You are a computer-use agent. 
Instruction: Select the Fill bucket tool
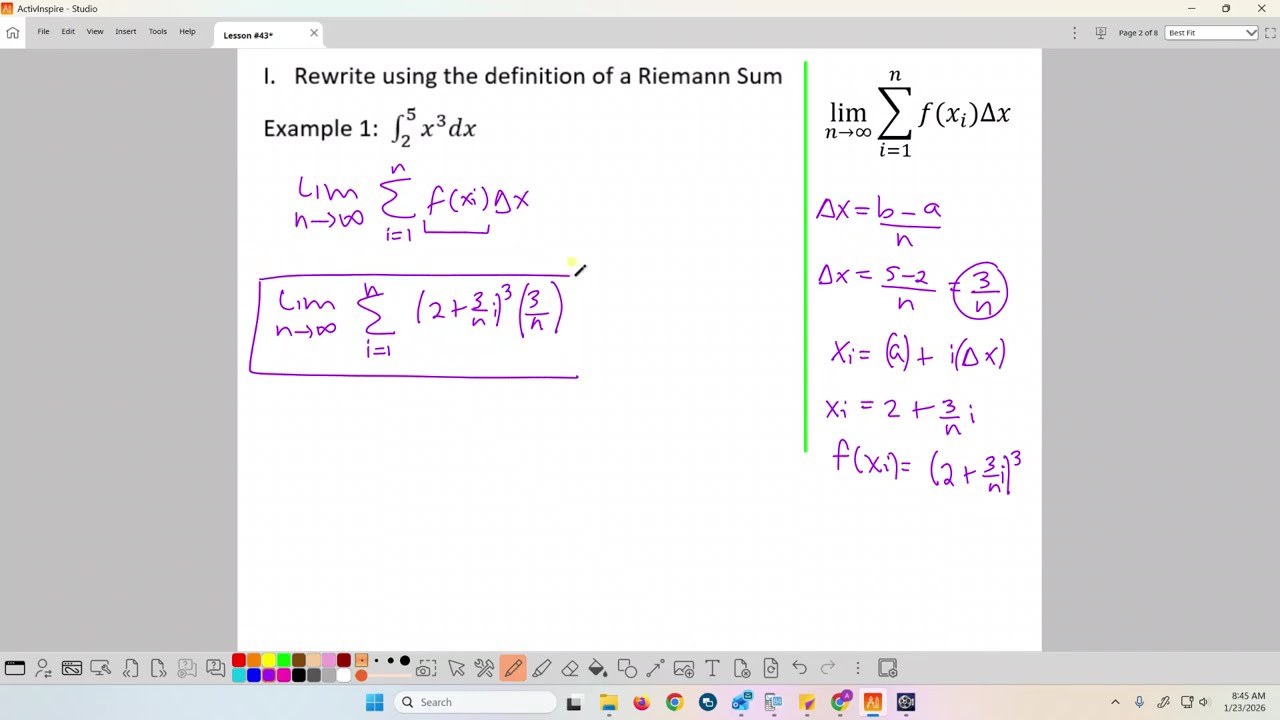point(598,668)
